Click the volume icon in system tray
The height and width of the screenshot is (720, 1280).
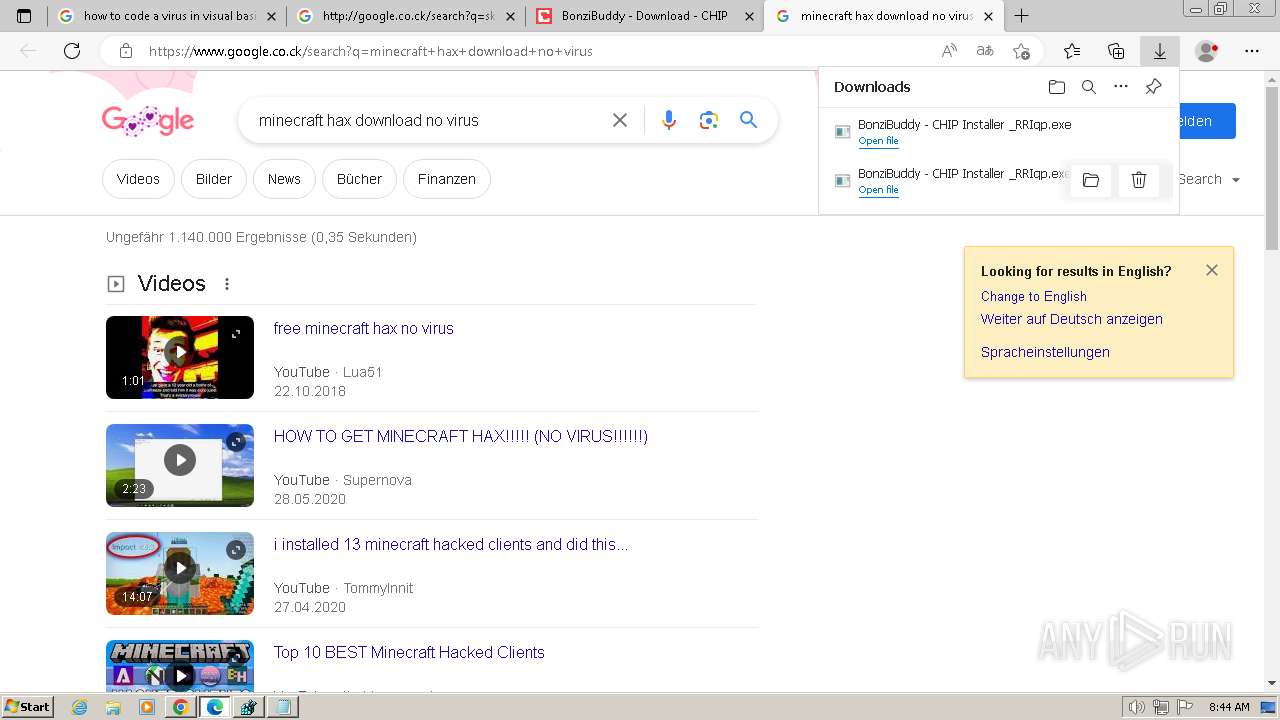pos(1137,707)
